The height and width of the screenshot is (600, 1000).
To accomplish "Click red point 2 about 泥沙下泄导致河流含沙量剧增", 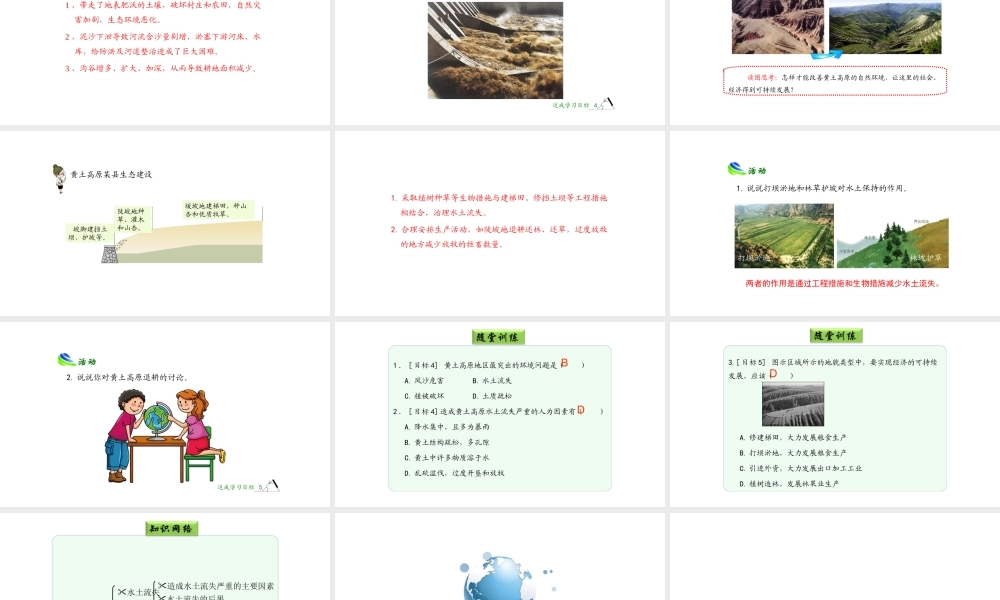I will (162, 44).
